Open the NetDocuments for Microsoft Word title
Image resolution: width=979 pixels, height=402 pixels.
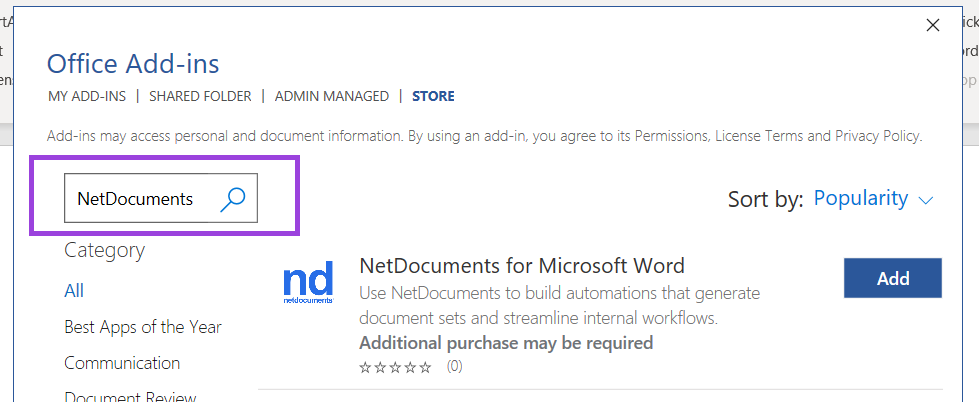pyautogui.click(x=521, y=266)
